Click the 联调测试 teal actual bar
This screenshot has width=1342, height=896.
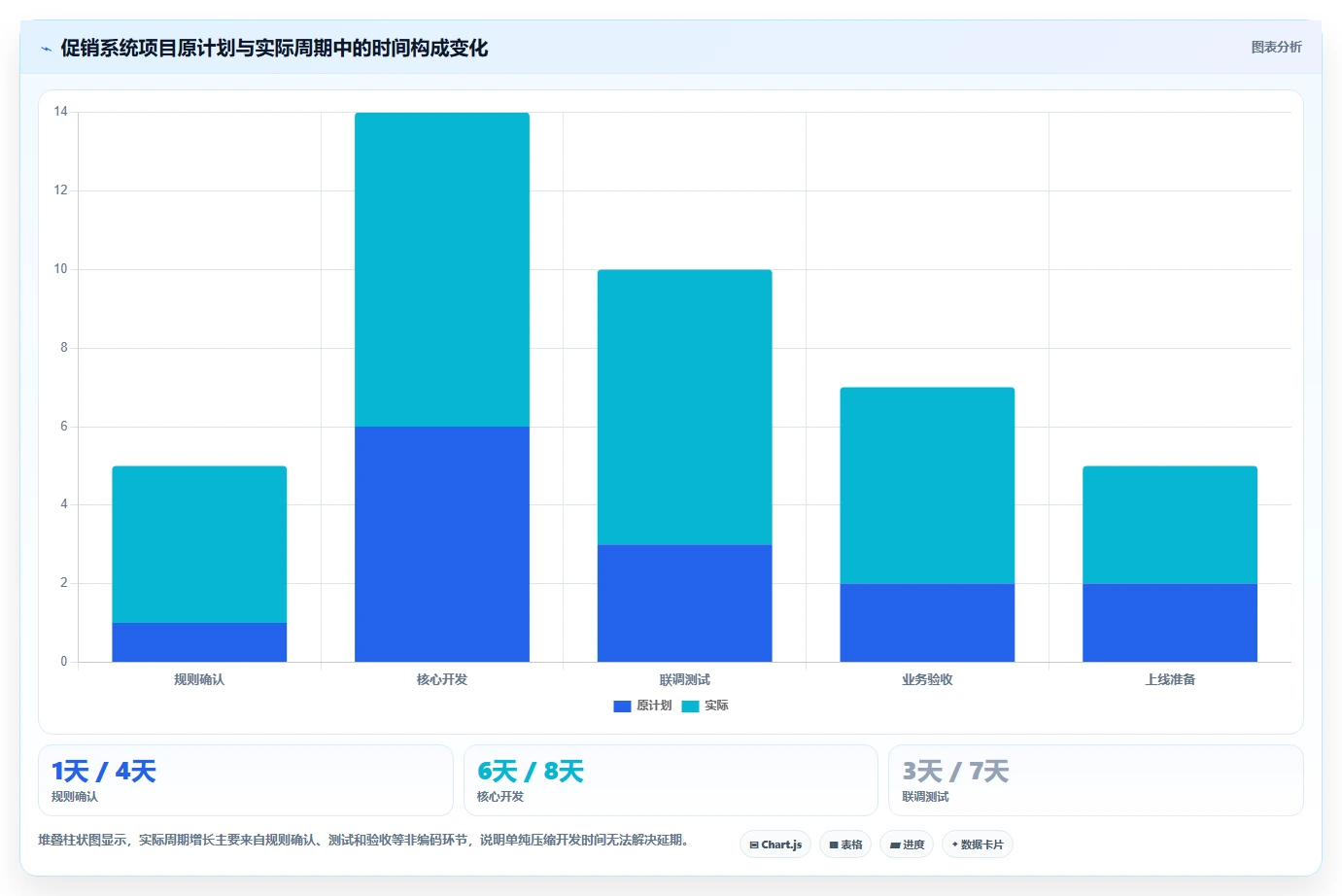685,407
